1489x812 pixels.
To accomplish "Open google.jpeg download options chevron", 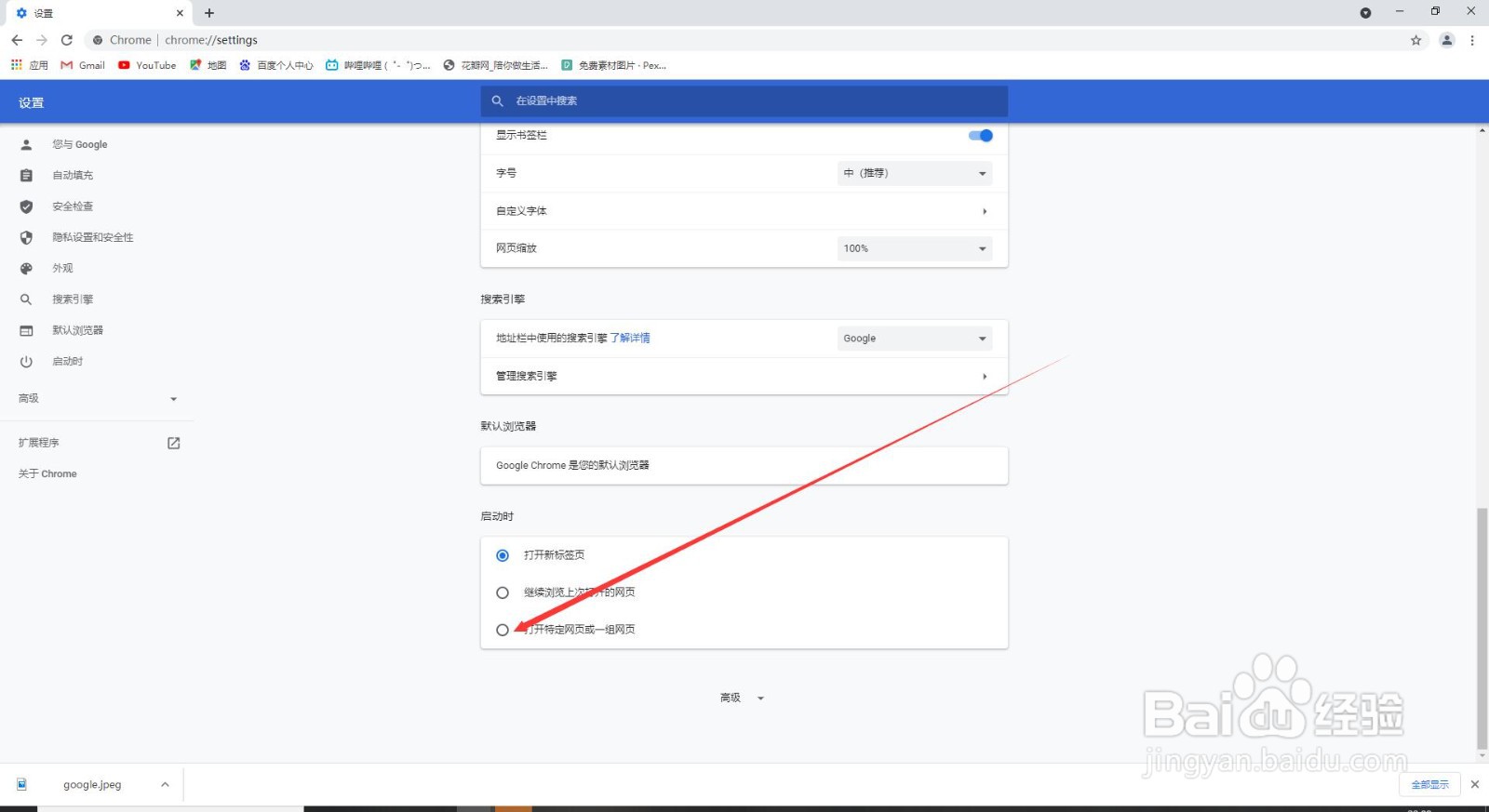I will coord(165,784).
